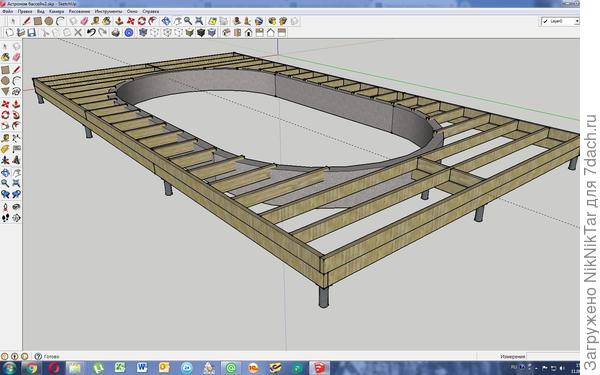Open the Камера menu
The width and height of the screenshot is (600, 375).
[57, 11]
